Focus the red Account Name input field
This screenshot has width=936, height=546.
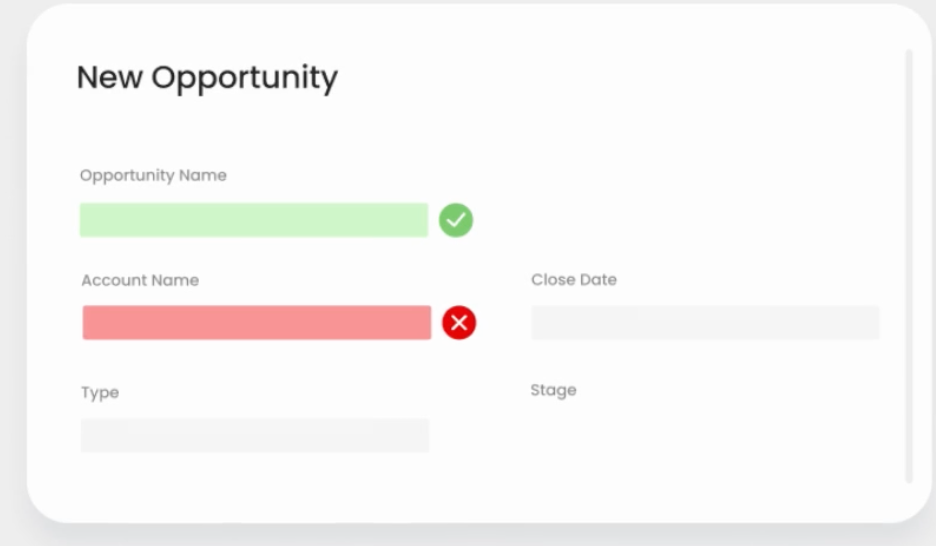[257, 322]
